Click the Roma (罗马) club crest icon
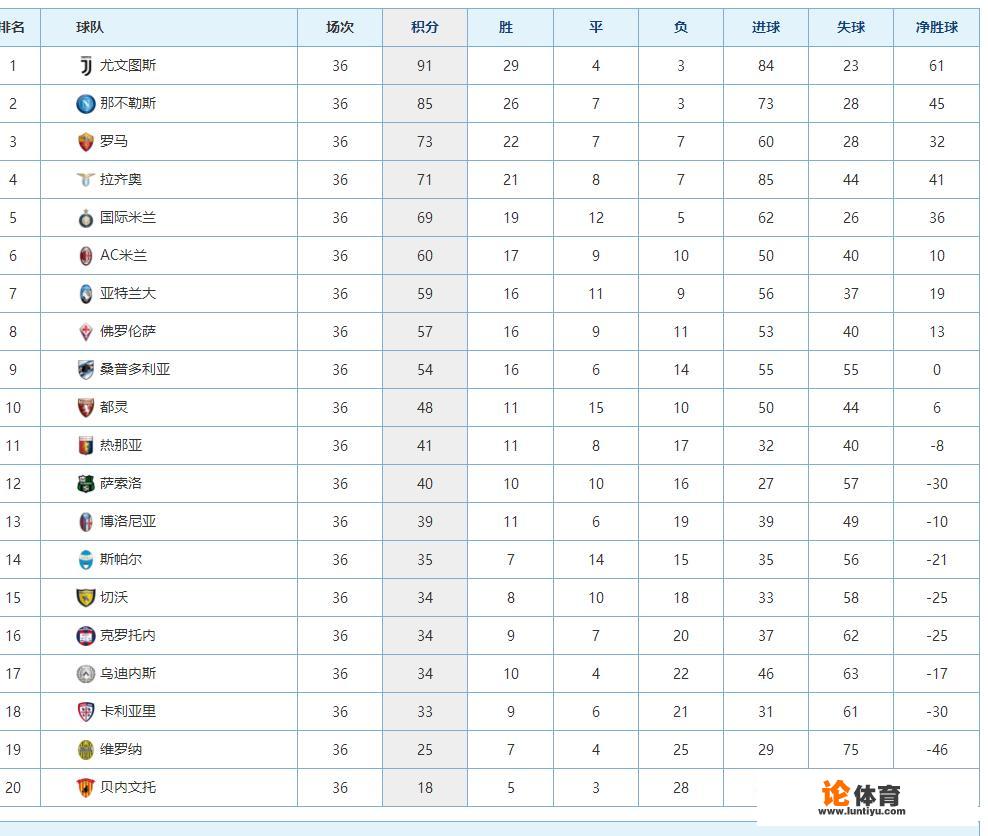The height and width of the screenshot is (836, 988). tap(86, 142)
